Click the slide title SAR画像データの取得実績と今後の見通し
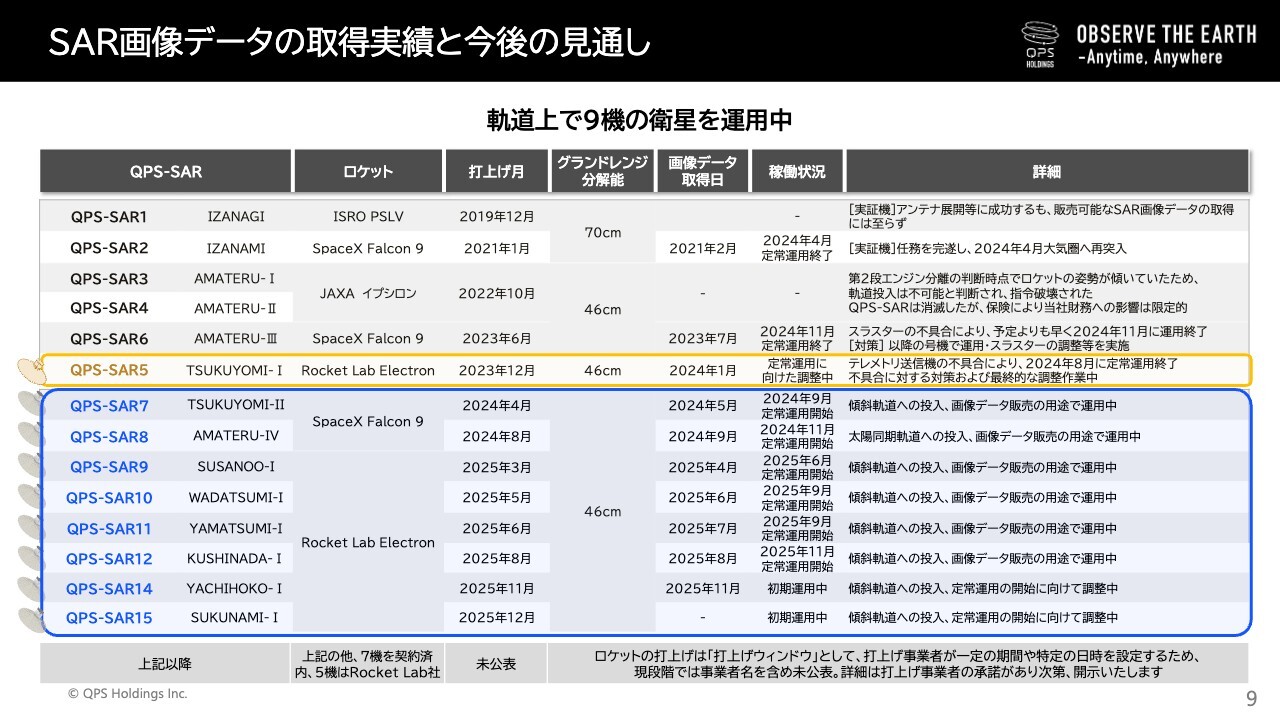The height and width of the screenshot is (720, 1280). pyautogui.click(x=349, y=42)
